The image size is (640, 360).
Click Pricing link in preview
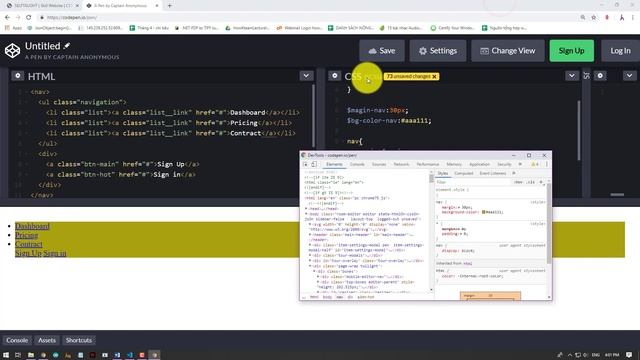[27, 235]
